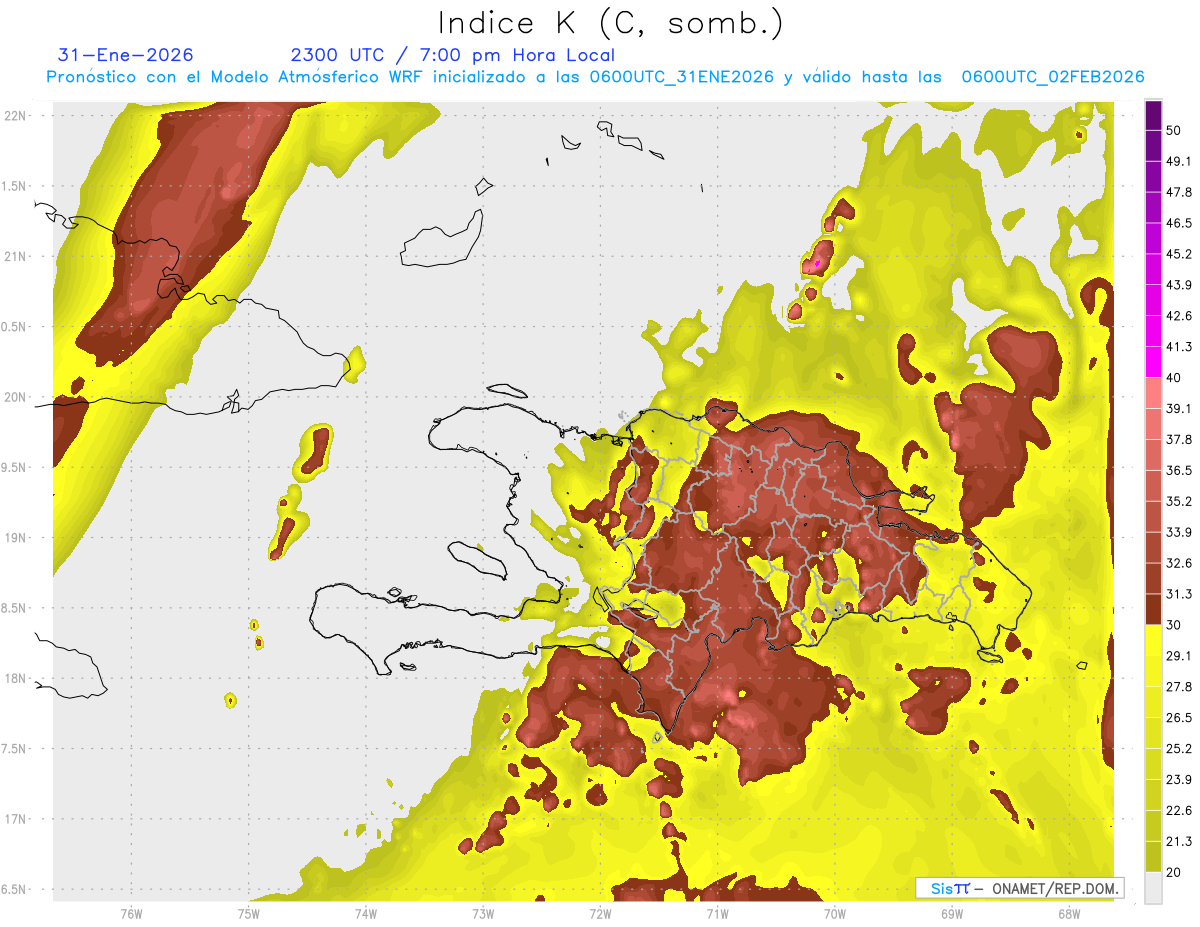1200x927 pixels.
Task: Click the colorbar value '31.3'
Action: point(1179,594)
